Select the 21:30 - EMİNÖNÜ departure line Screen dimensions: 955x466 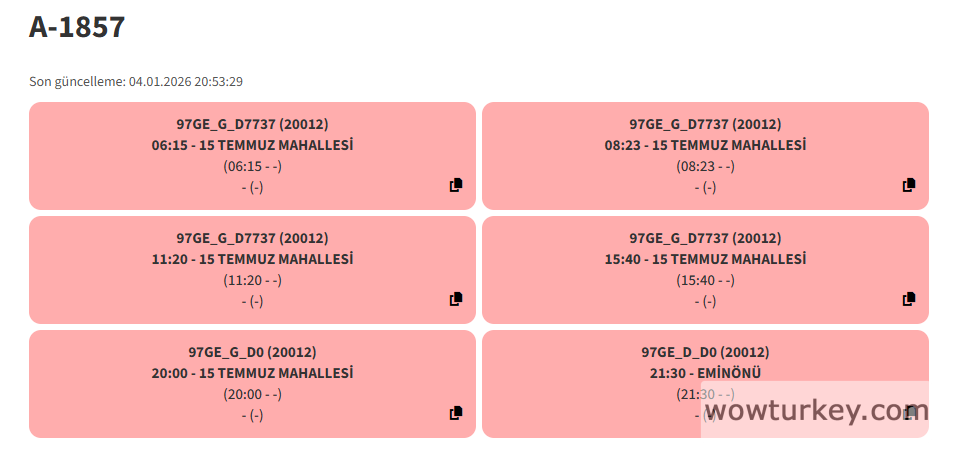coord(705,373)
